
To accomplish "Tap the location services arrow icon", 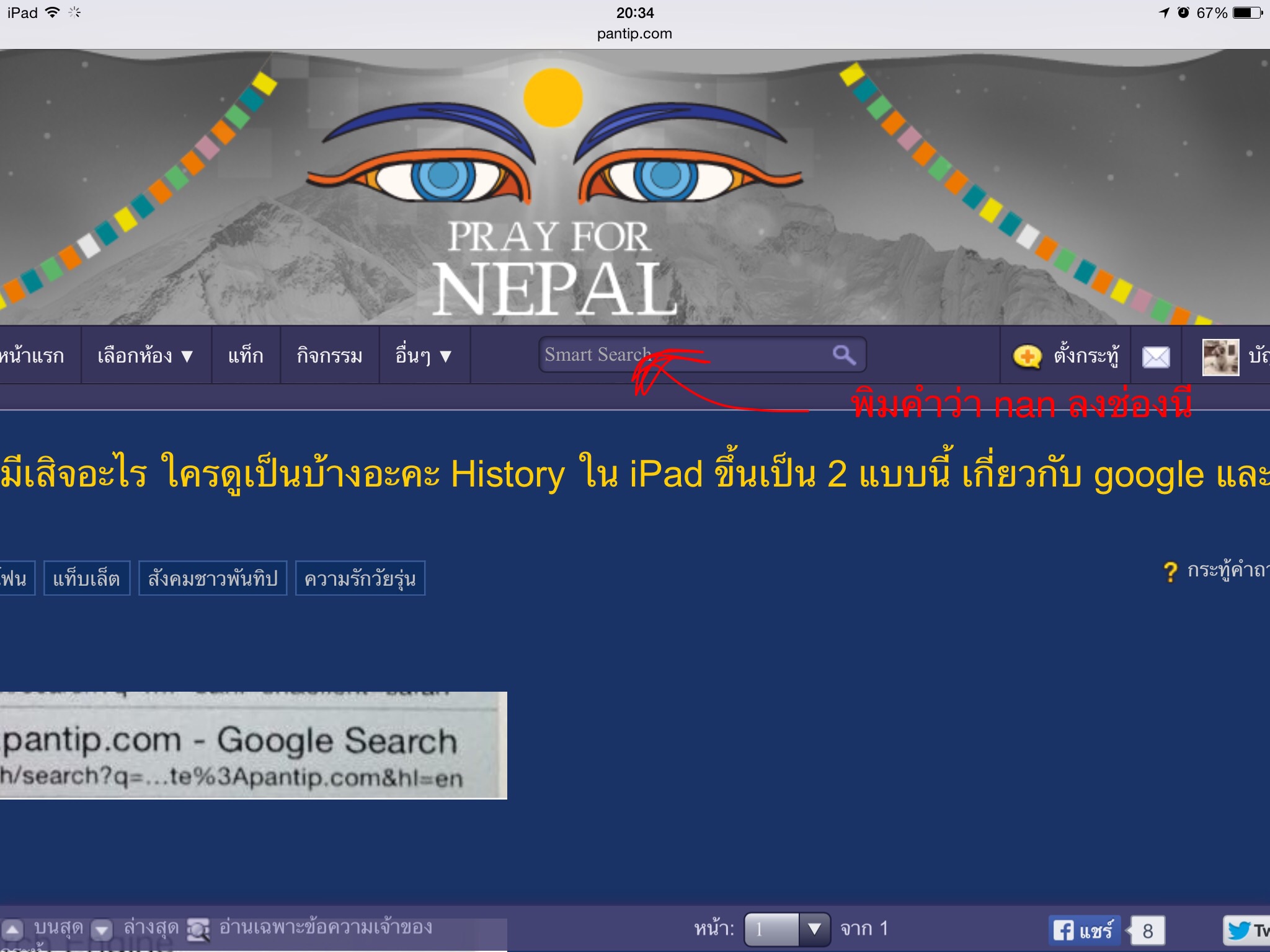I will click(1164, 12).
